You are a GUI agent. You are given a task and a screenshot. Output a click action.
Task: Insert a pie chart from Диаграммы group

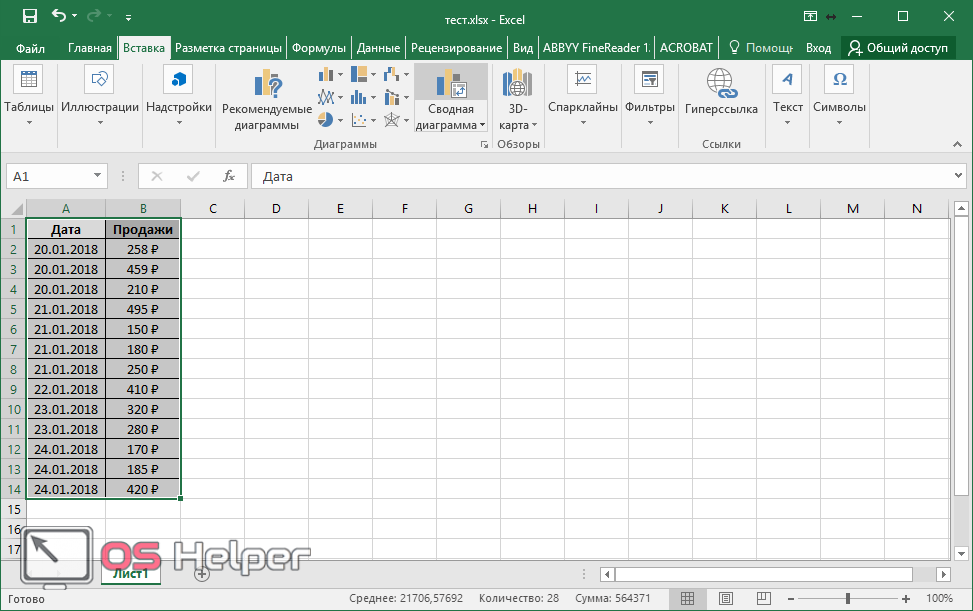(326, 120)
